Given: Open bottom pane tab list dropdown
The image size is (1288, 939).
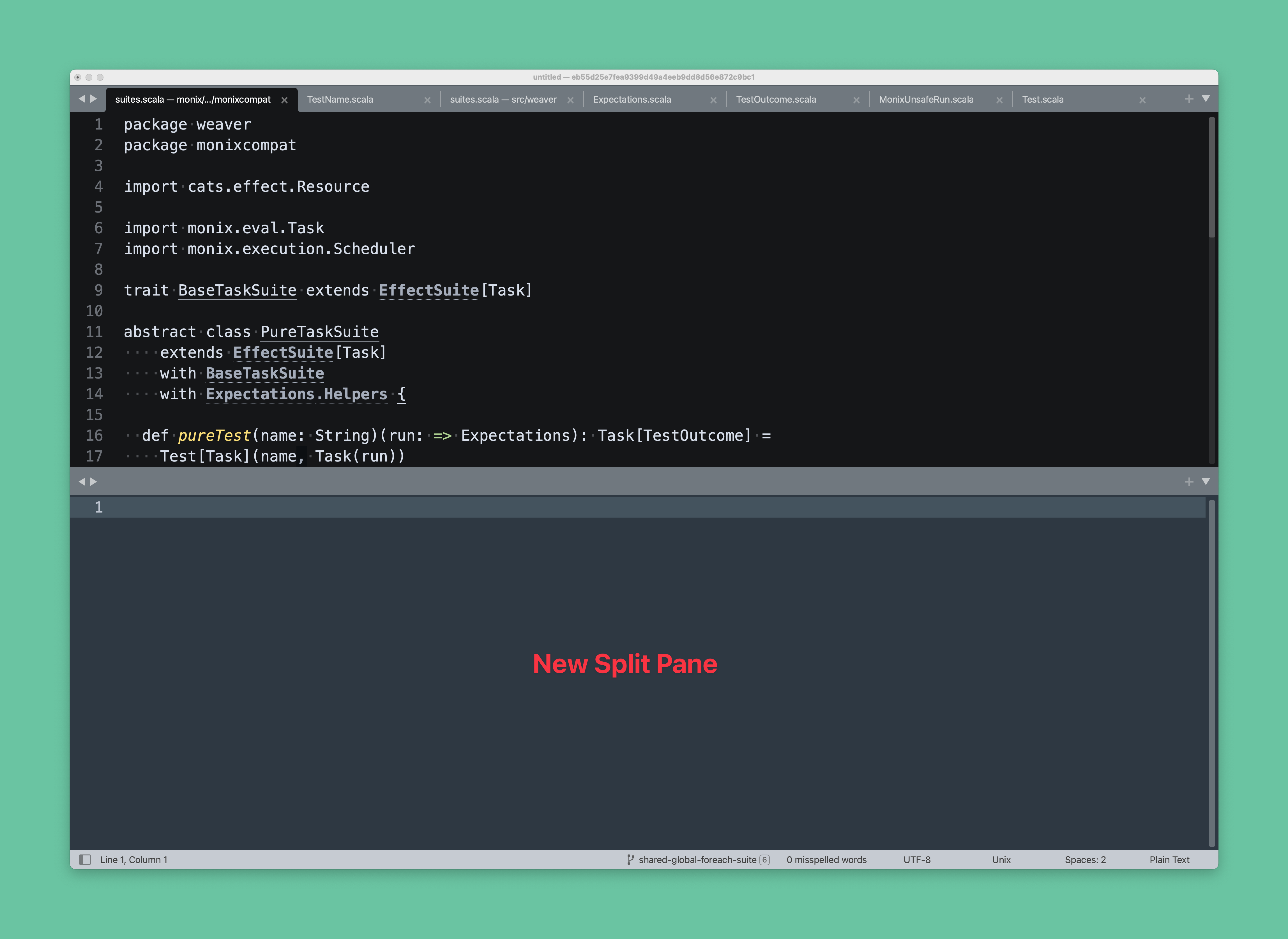Looking at the screenshot, I should pos(1206,481).
